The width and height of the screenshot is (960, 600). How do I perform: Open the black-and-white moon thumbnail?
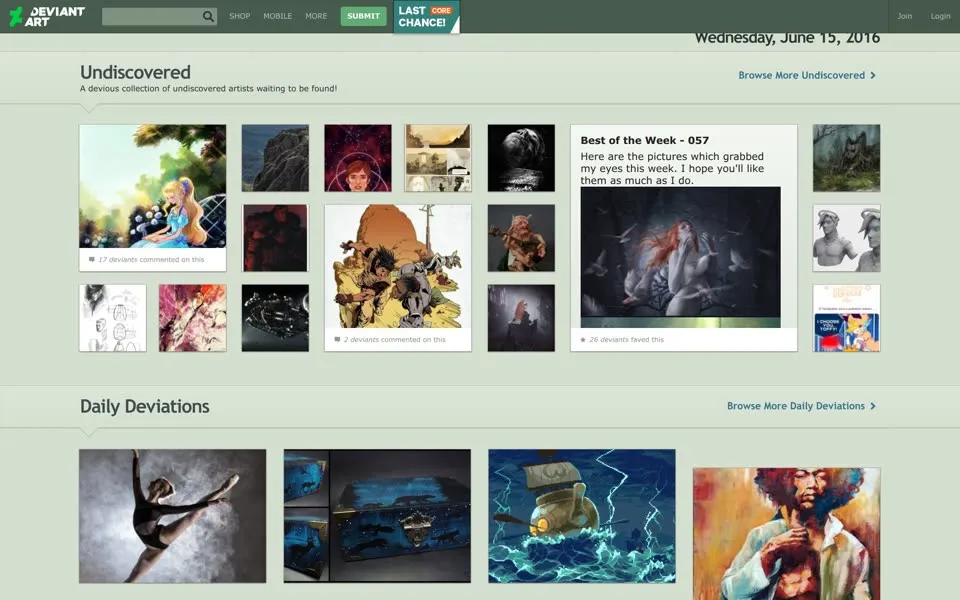pos(521,158)
